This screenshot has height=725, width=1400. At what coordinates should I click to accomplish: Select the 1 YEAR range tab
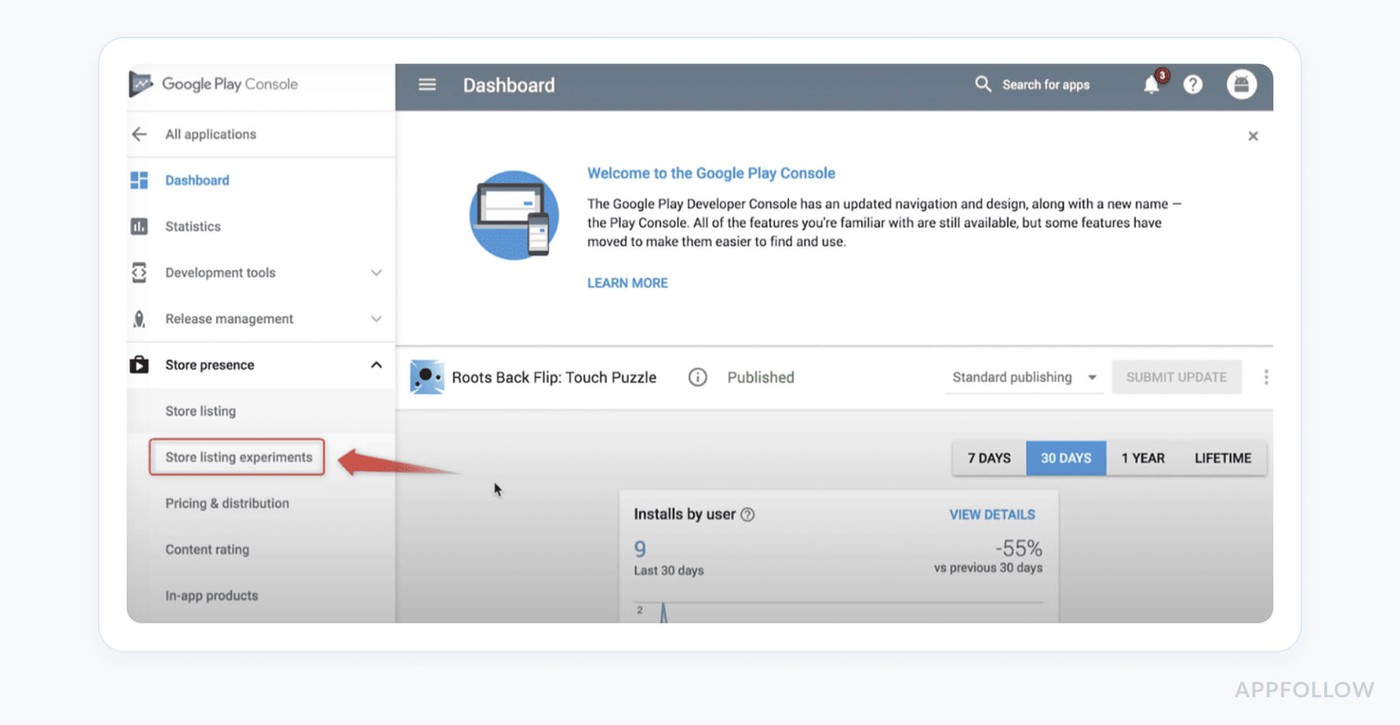[x=1143, y=458]
